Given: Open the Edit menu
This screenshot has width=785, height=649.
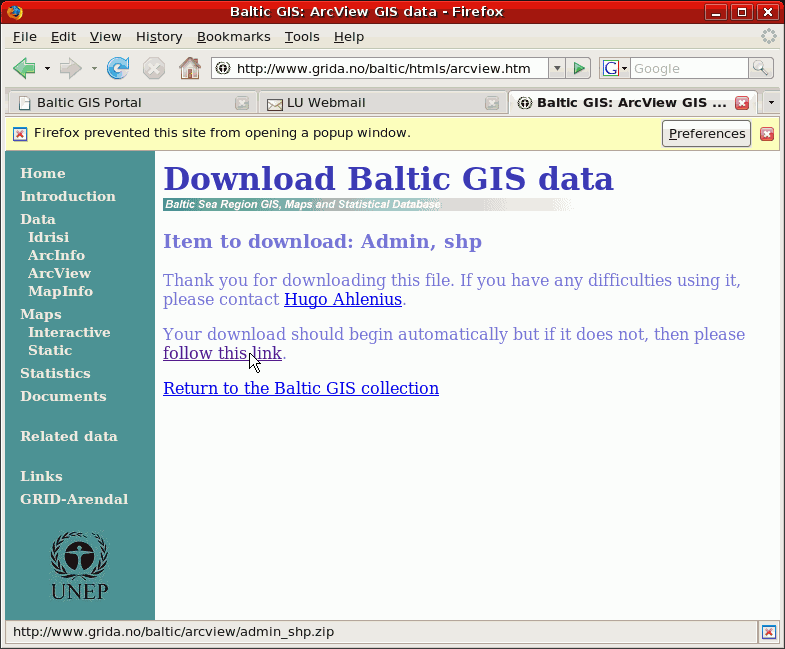Looking at the screenshot, I should tap(63, 37).
